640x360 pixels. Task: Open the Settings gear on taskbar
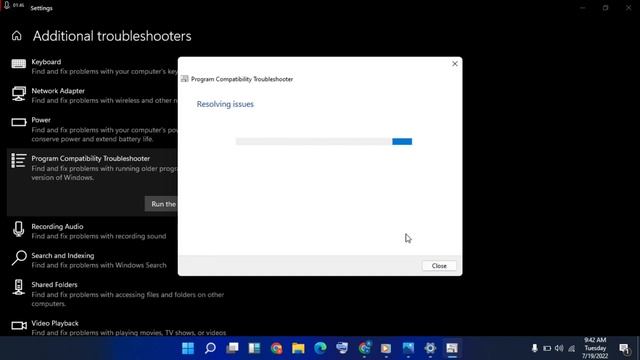tap(430, 348)
